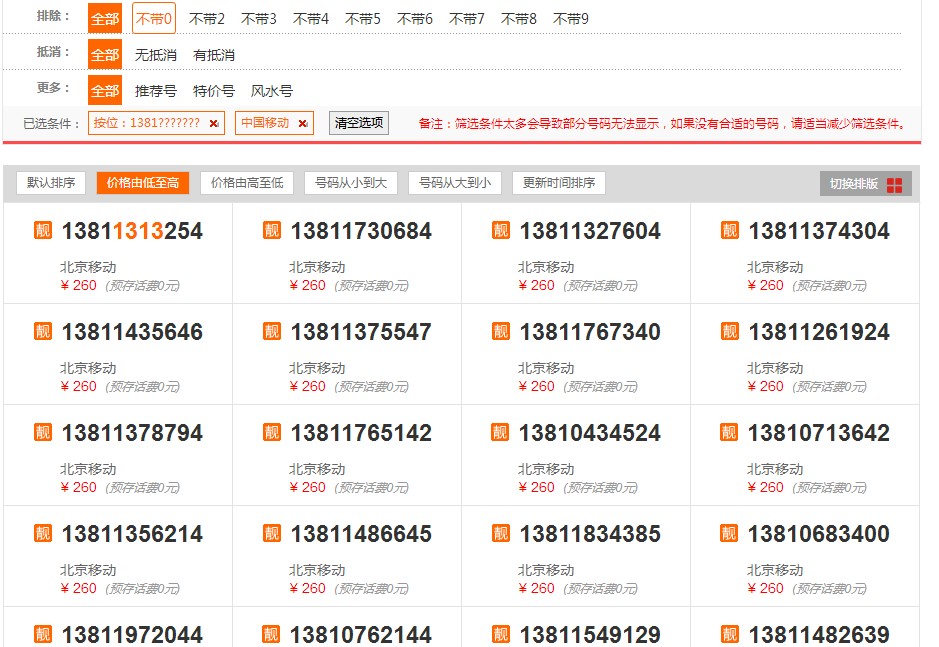Open phone number 13811549129
Screen dimensions: 939x647
pos(590,634)
